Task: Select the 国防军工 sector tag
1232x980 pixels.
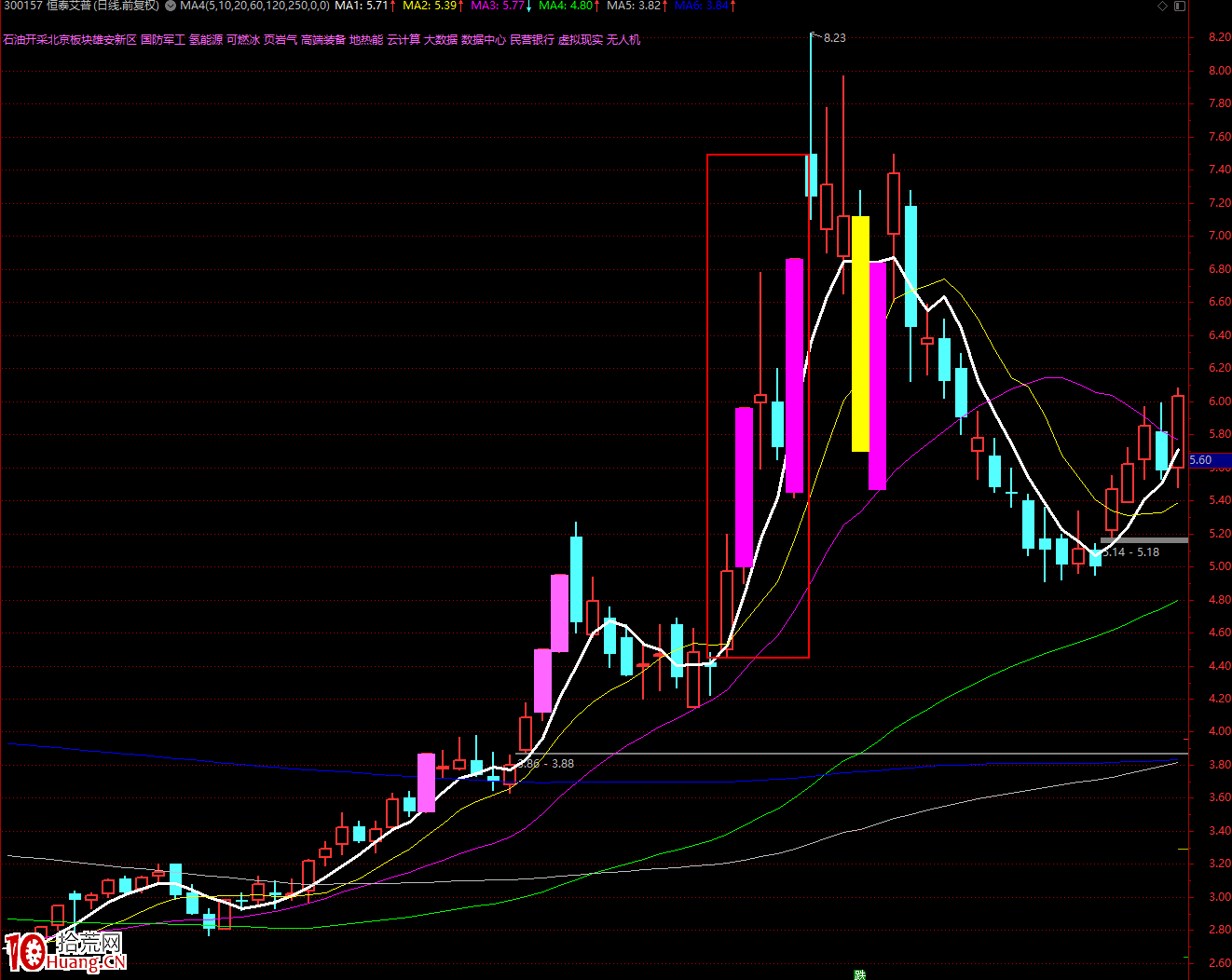Action: 163,40
